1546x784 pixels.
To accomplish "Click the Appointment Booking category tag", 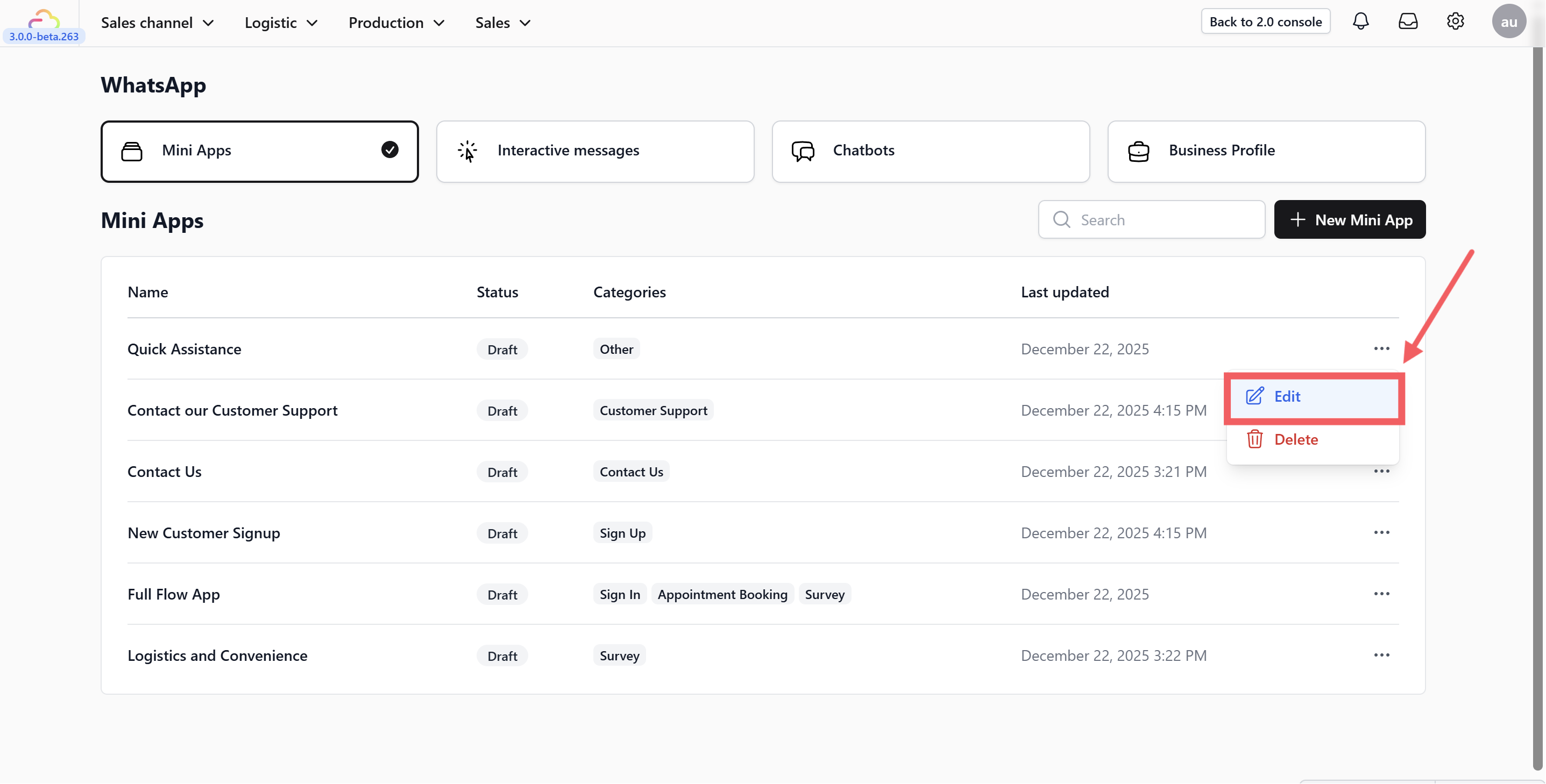I will (722, 594).
